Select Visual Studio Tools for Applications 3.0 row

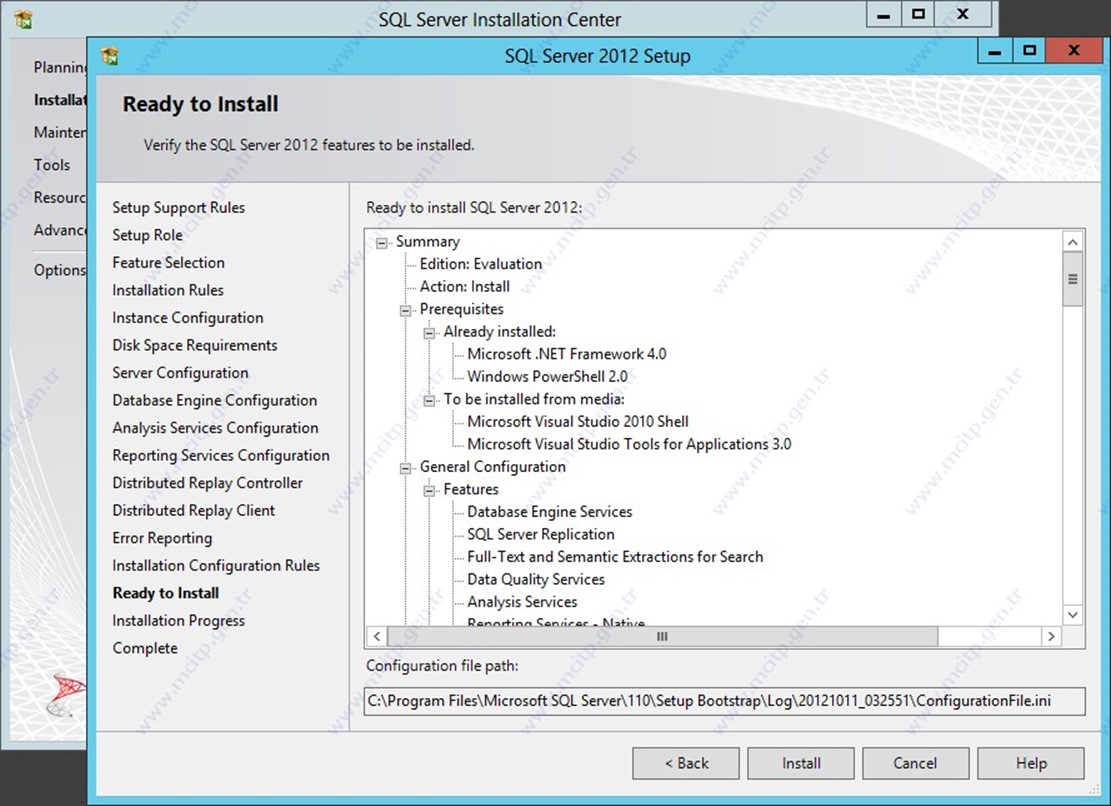pos(629,445)
